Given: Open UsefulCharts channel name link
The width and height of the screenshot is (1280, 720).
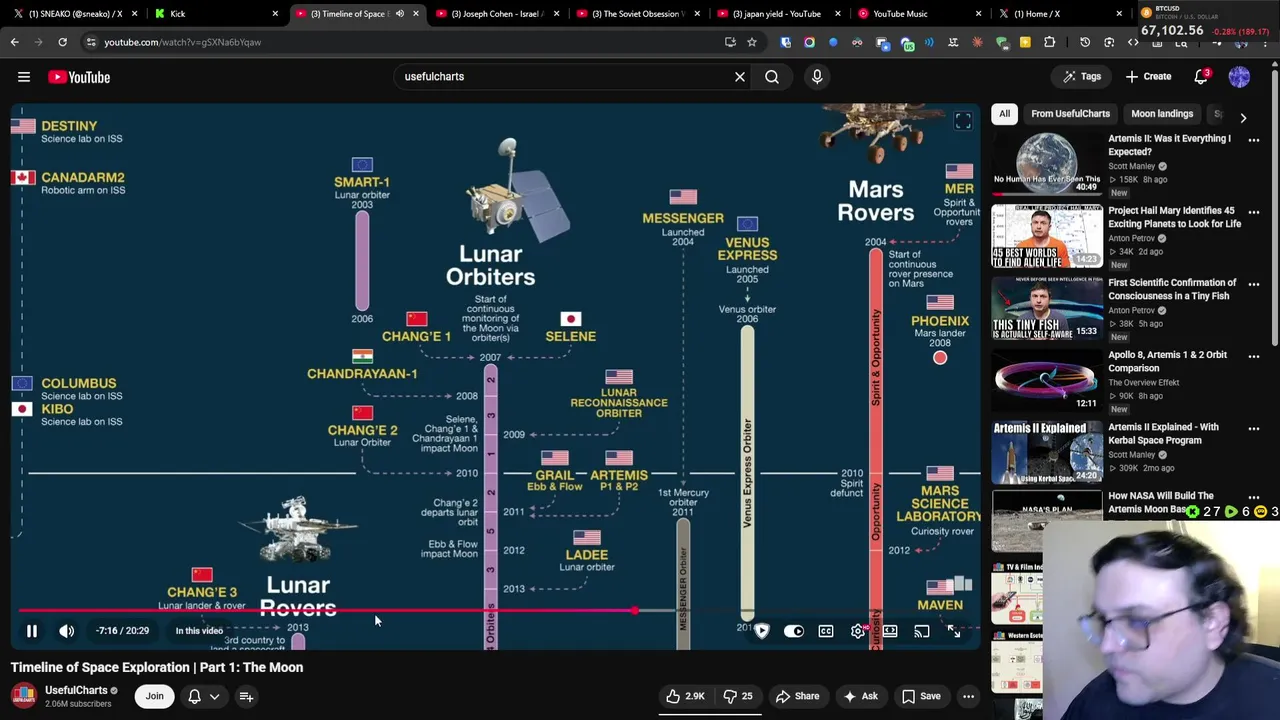Looking at the screenshot, I should click(76, 690).
